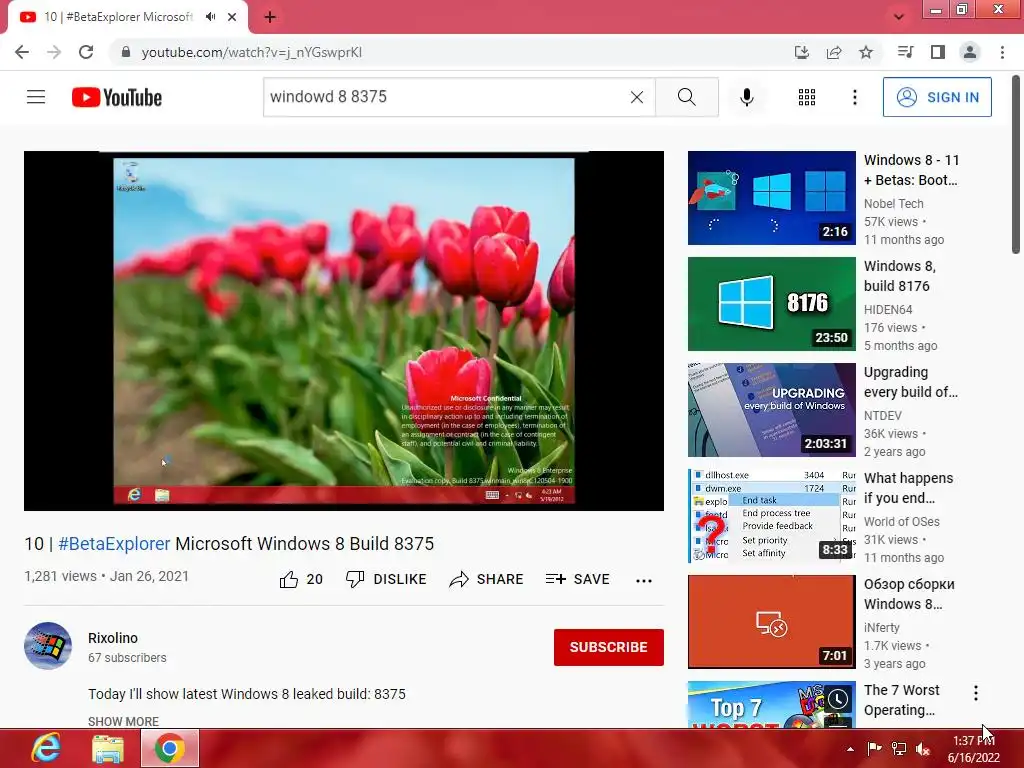Open the #BetaExplorer hashtag link
The image size is (1024, 768).
(x=114, y=544)
